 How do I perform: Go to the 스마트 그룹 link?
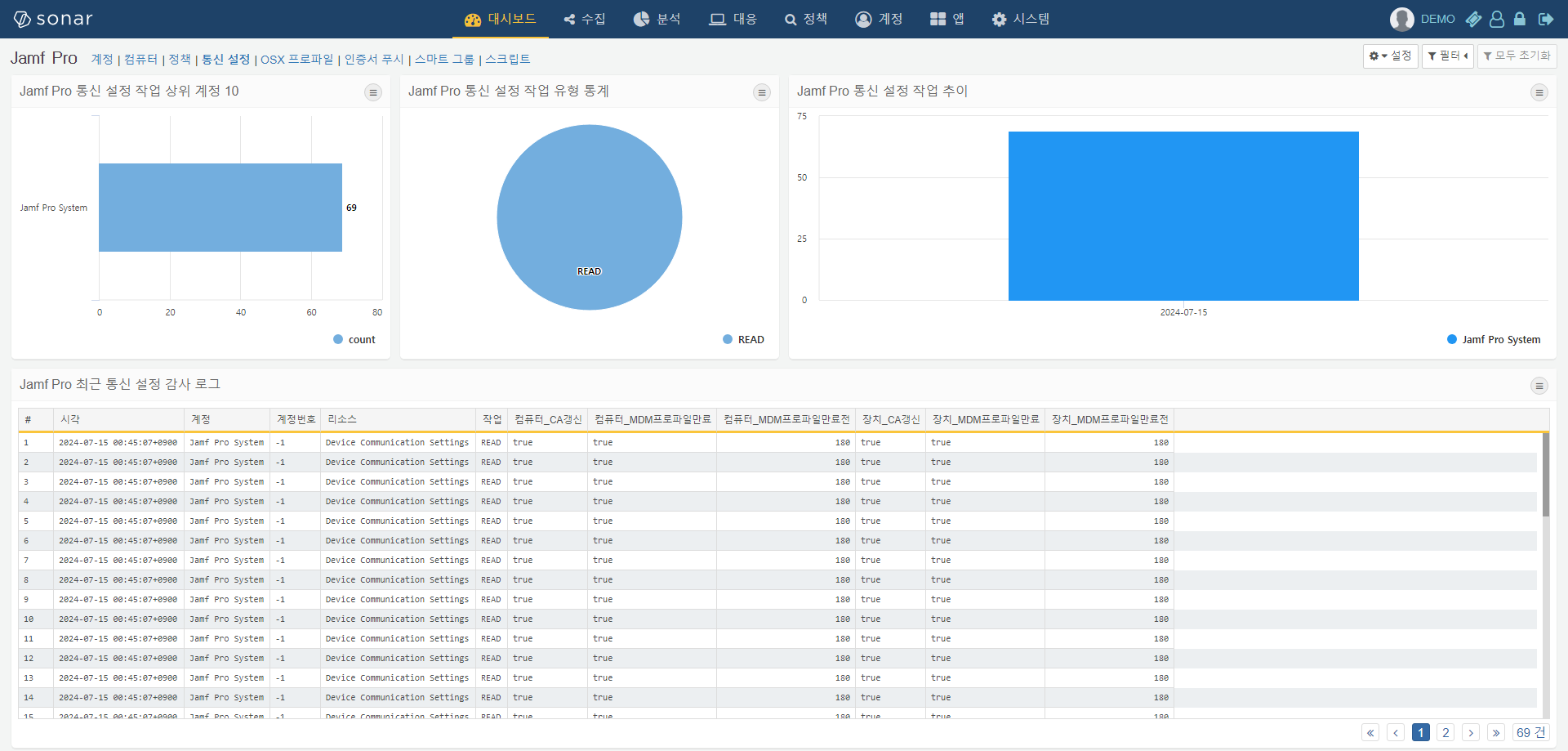click(444, 60)
